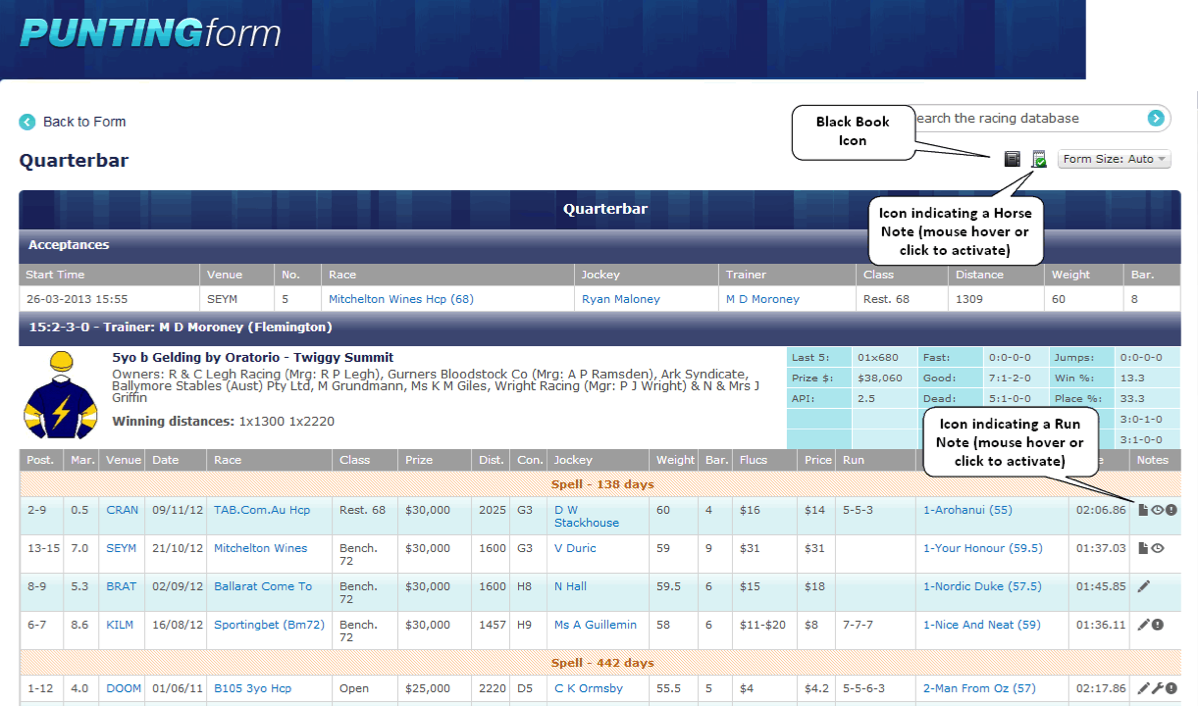Screen dimensions: 1198x706
Task: Open the Horse Note icon
Action: click(1039, 159)
